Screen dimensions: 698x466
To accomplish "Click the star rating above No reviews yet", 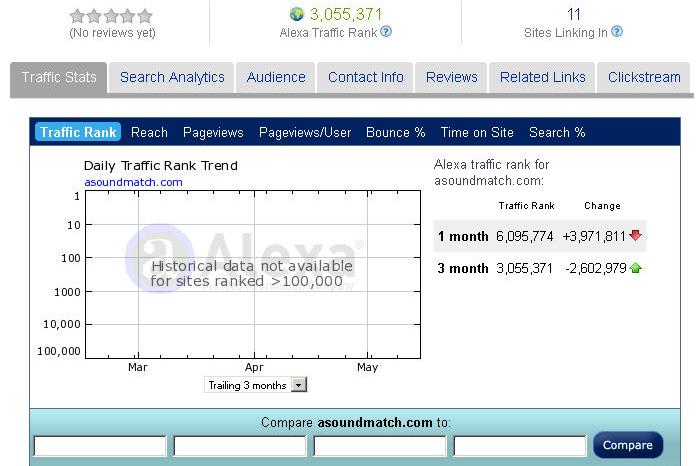I will coord(111,16).
